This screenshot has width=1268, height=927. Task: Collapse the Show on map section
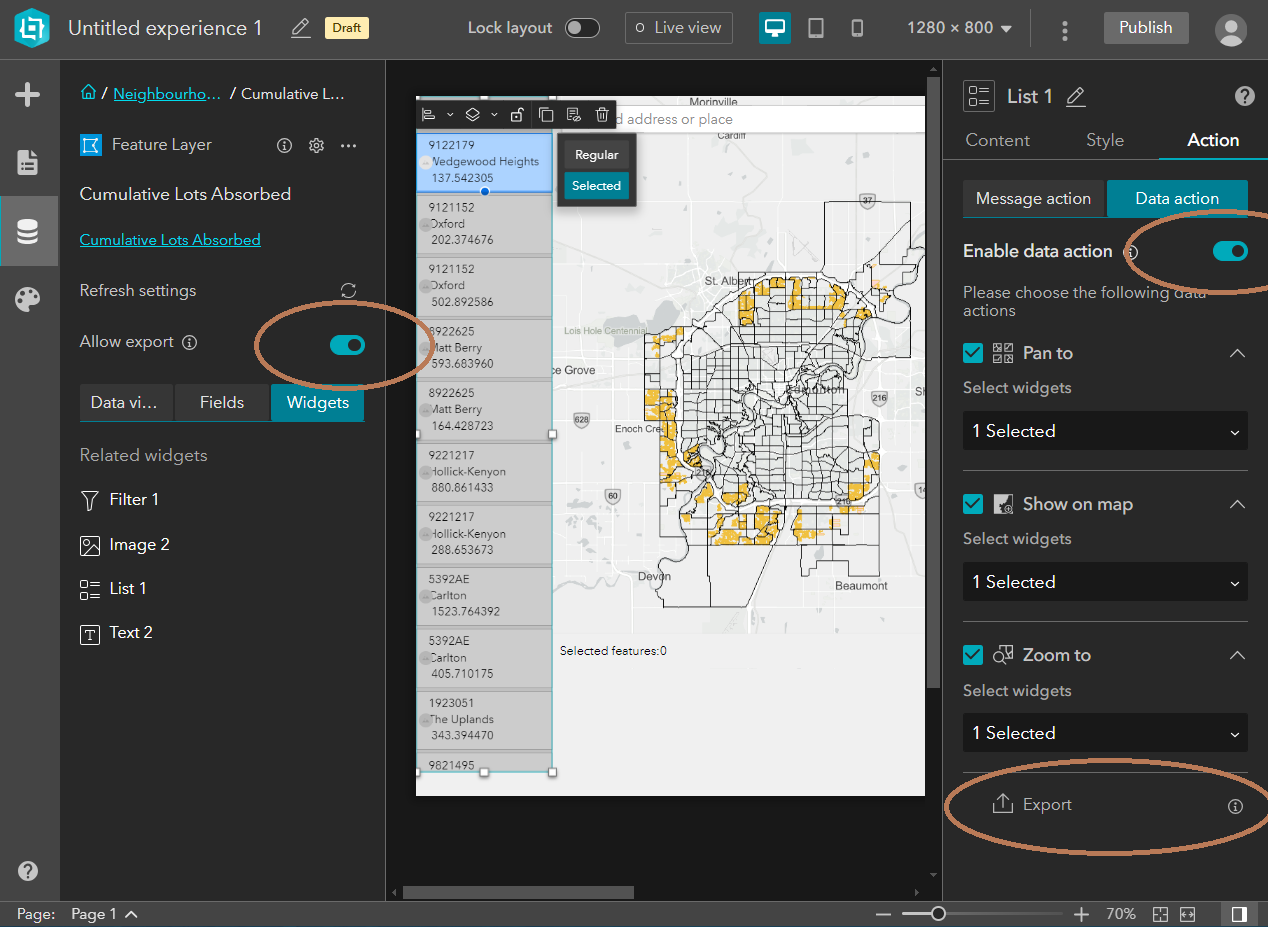(1237, 503)
